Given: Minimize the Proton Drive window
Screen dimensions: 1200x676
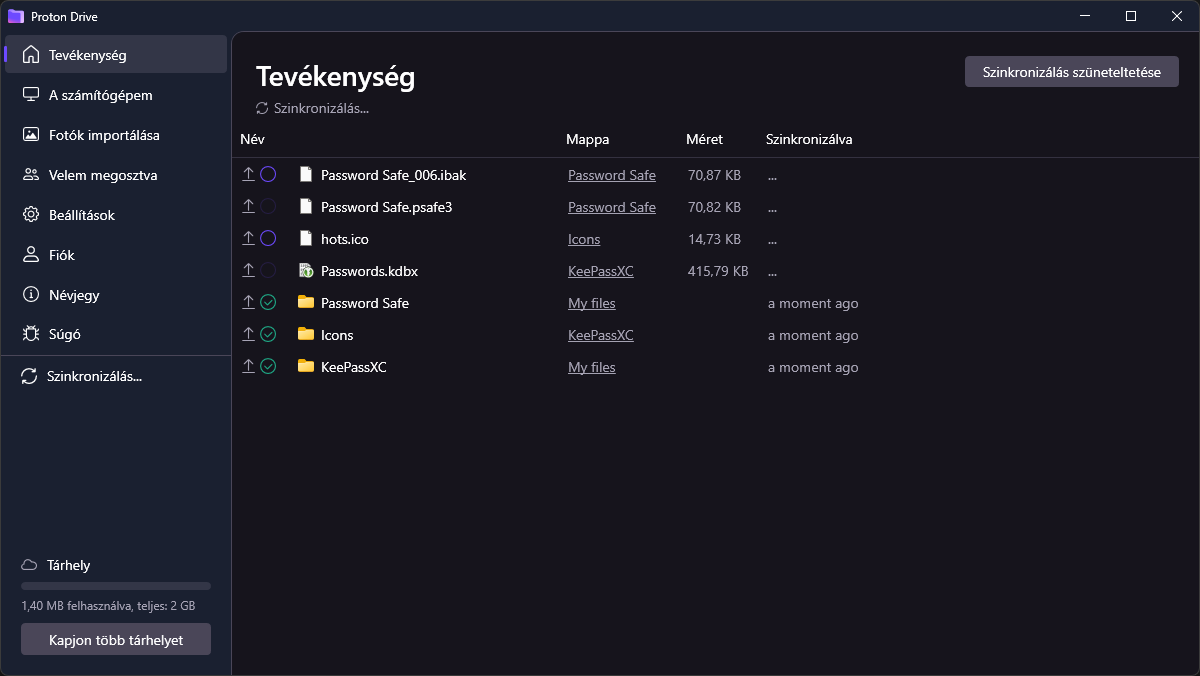Looking at the screenshot, I should pyautogui.click(x=1085, y=16).
